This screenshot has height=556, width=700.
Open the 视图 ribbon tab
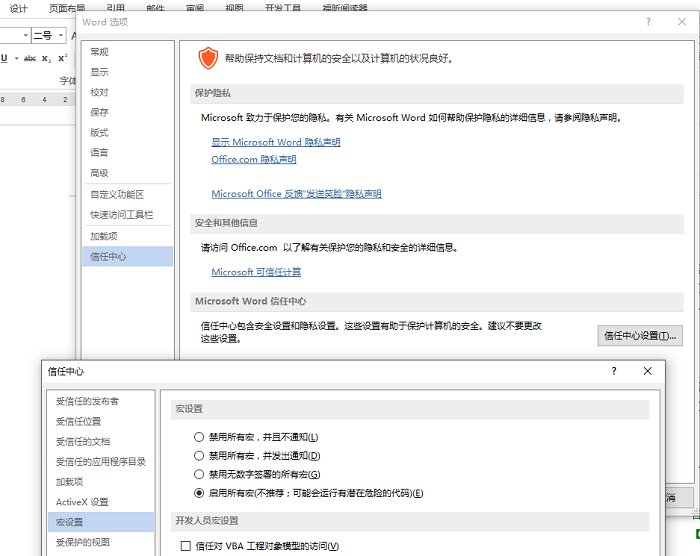pos(234,8)
